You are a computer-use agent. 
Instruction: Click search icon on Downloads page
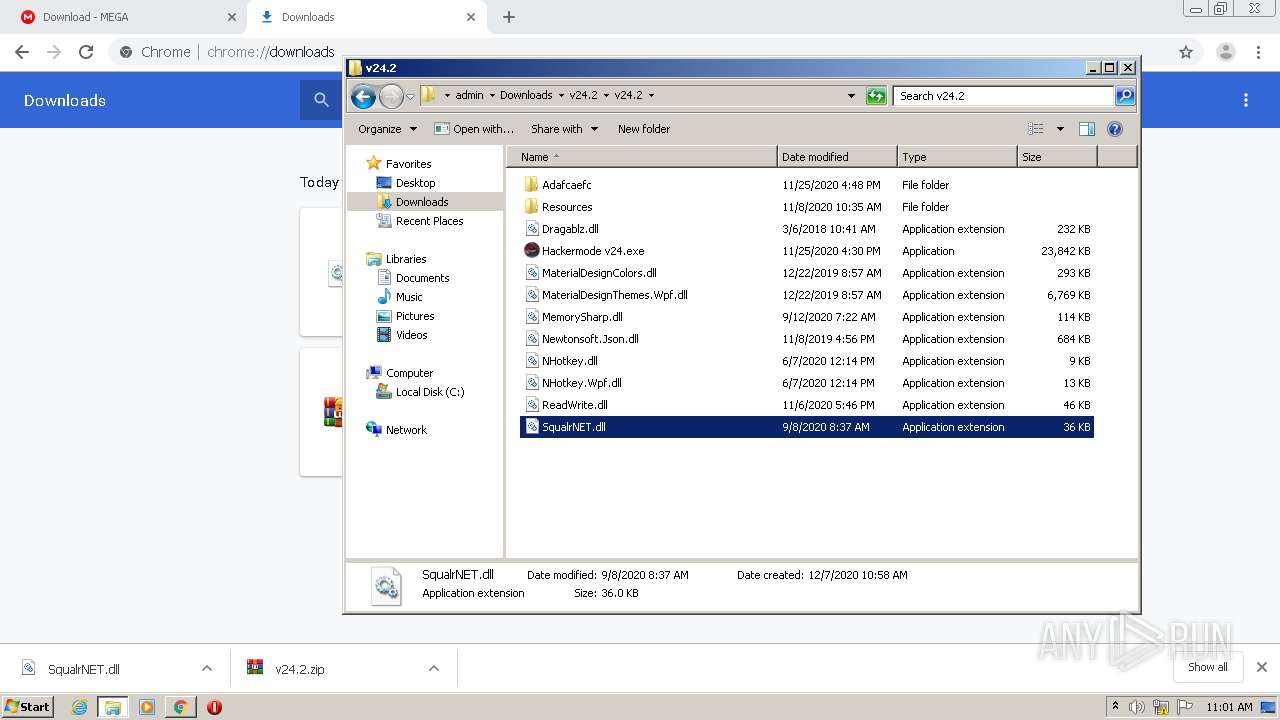(x=321, y=100)
